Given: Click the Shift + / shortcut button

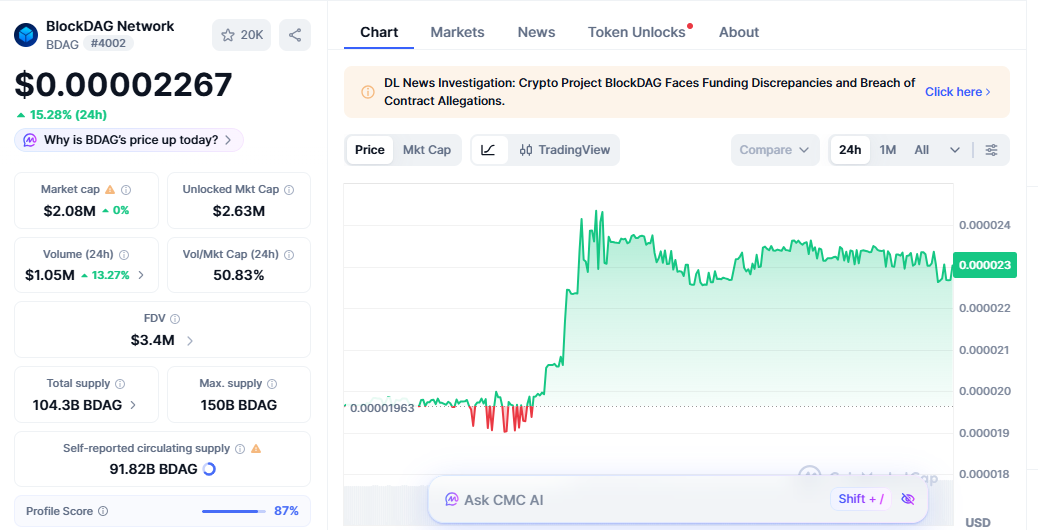Looking at the screenshot, I should 861,499.
